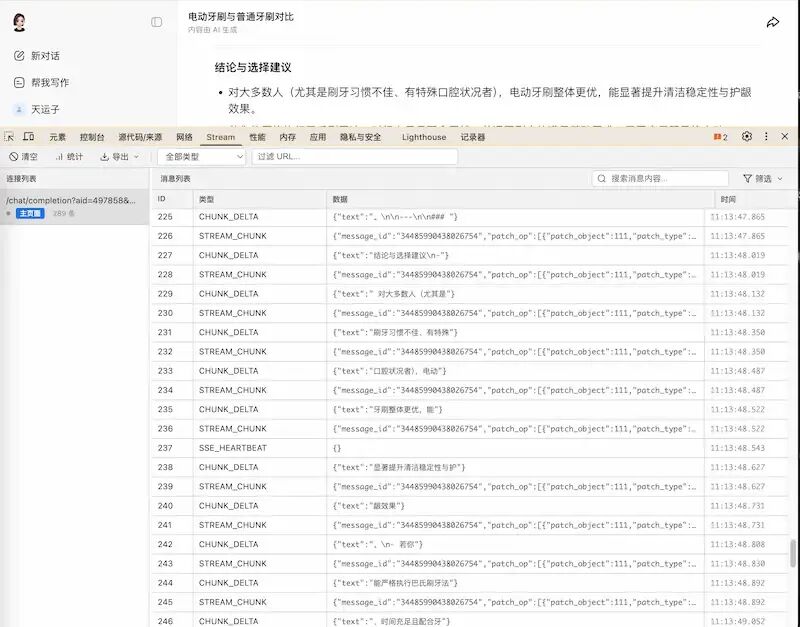Switch to the 元素 tab
Screen dimensions: 800x627
(58, 137)
